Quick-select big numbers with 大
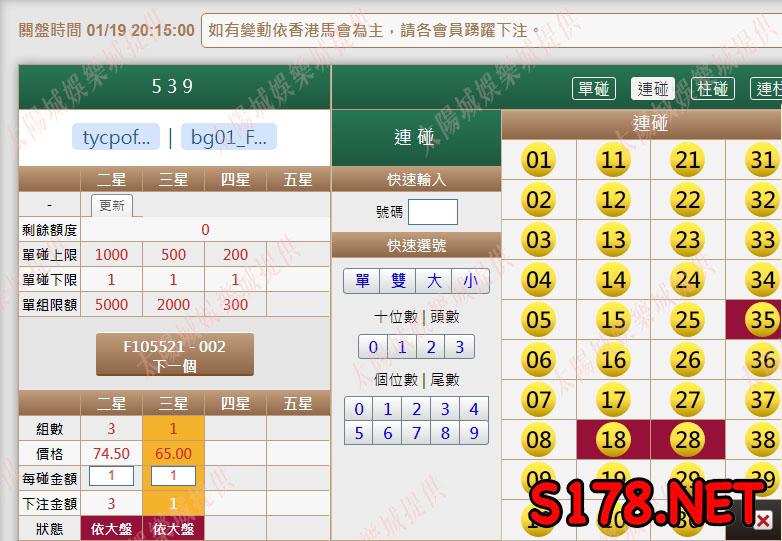The height and width of the screenshot is (541, 782). [434, 281]
